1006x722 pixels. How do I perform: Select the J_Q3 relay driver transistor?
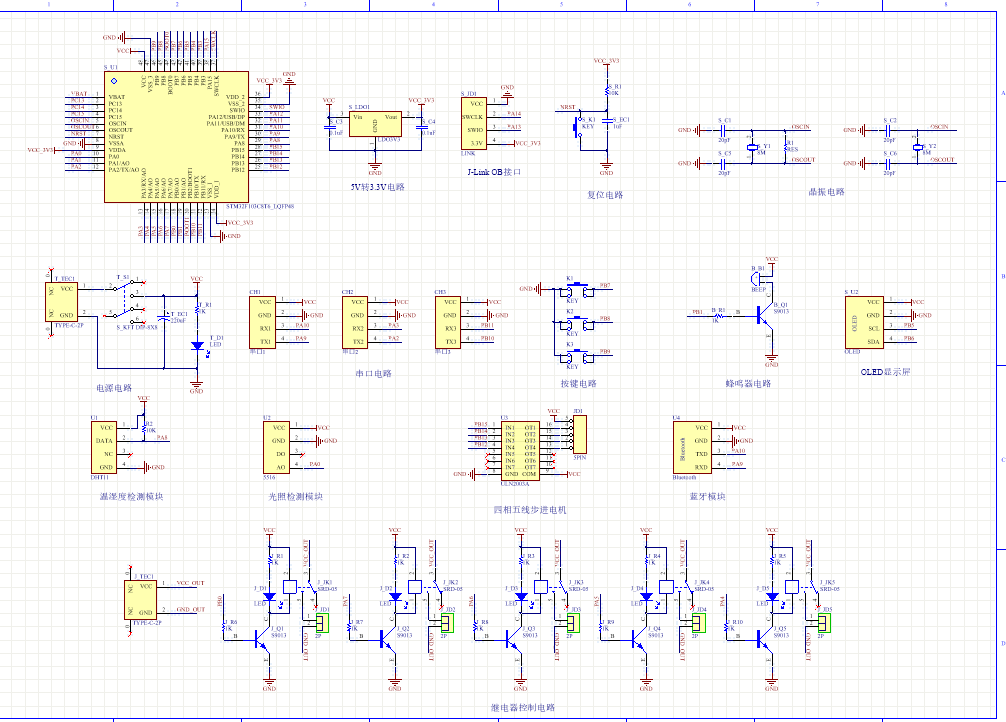(x=518, y=635)
